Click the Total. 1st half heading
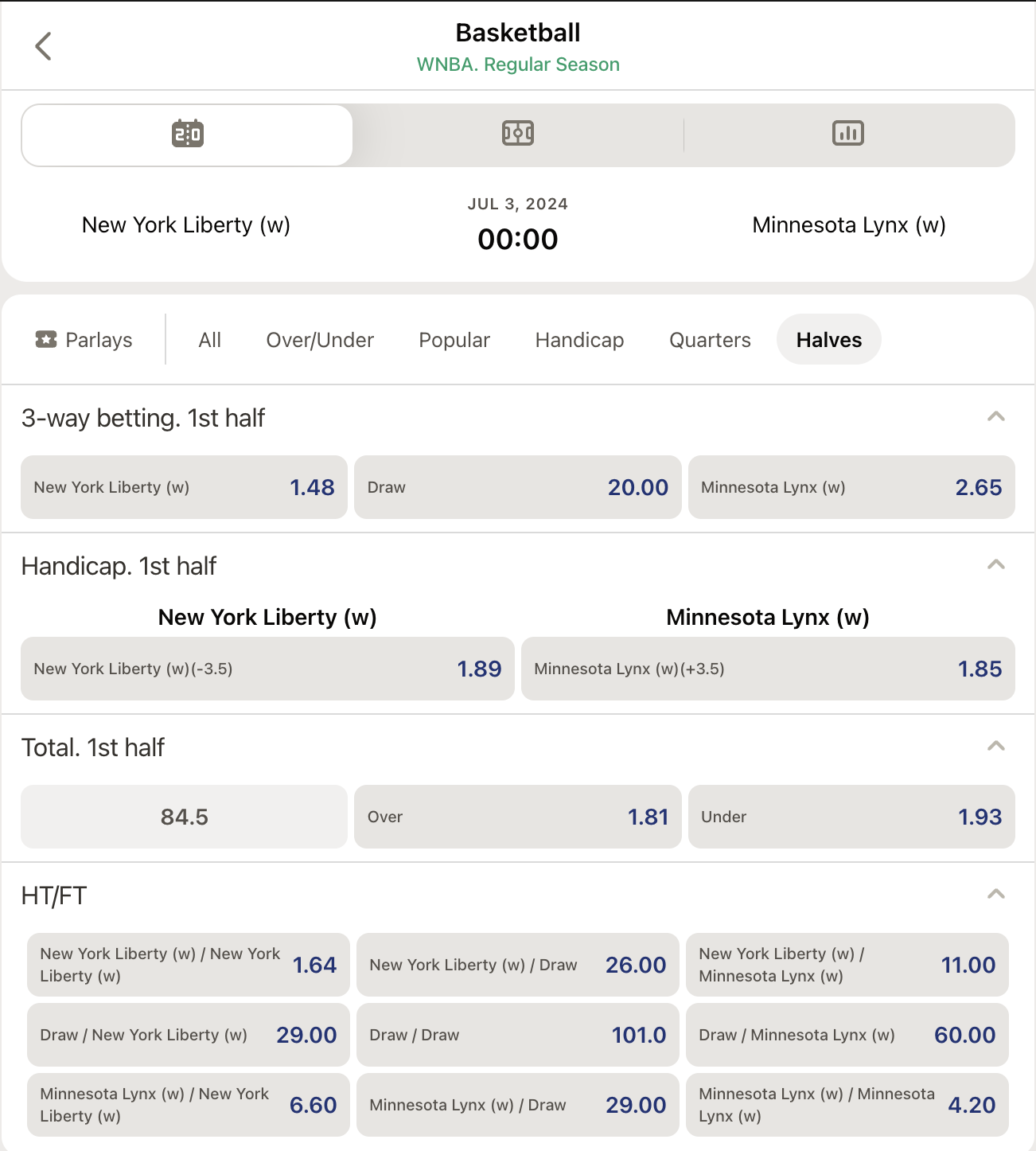This screenshot has width=1036, height=1151. click(x=93, y=747)
